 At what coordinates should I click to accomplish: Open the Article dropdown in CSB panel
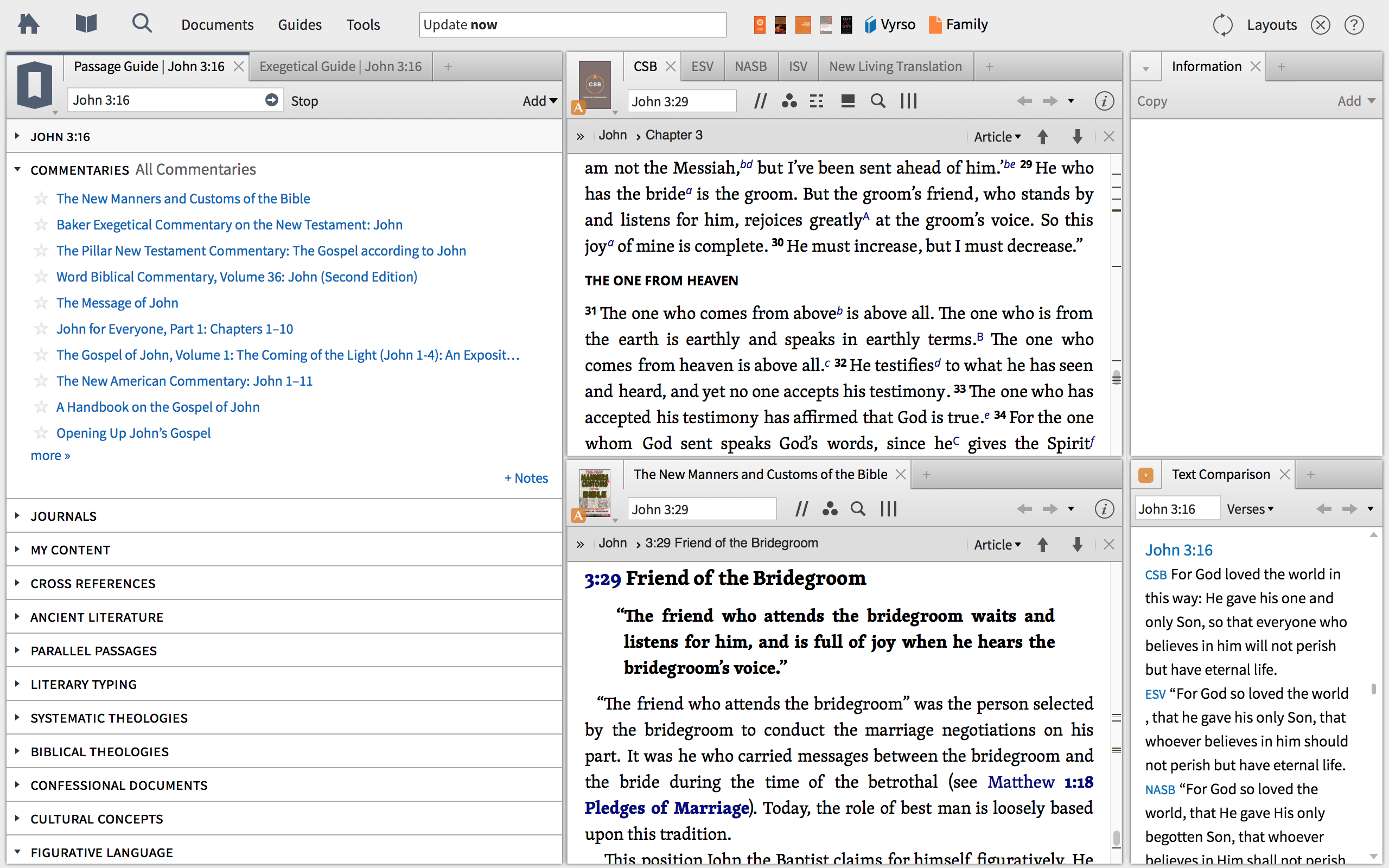coord(997,137)
